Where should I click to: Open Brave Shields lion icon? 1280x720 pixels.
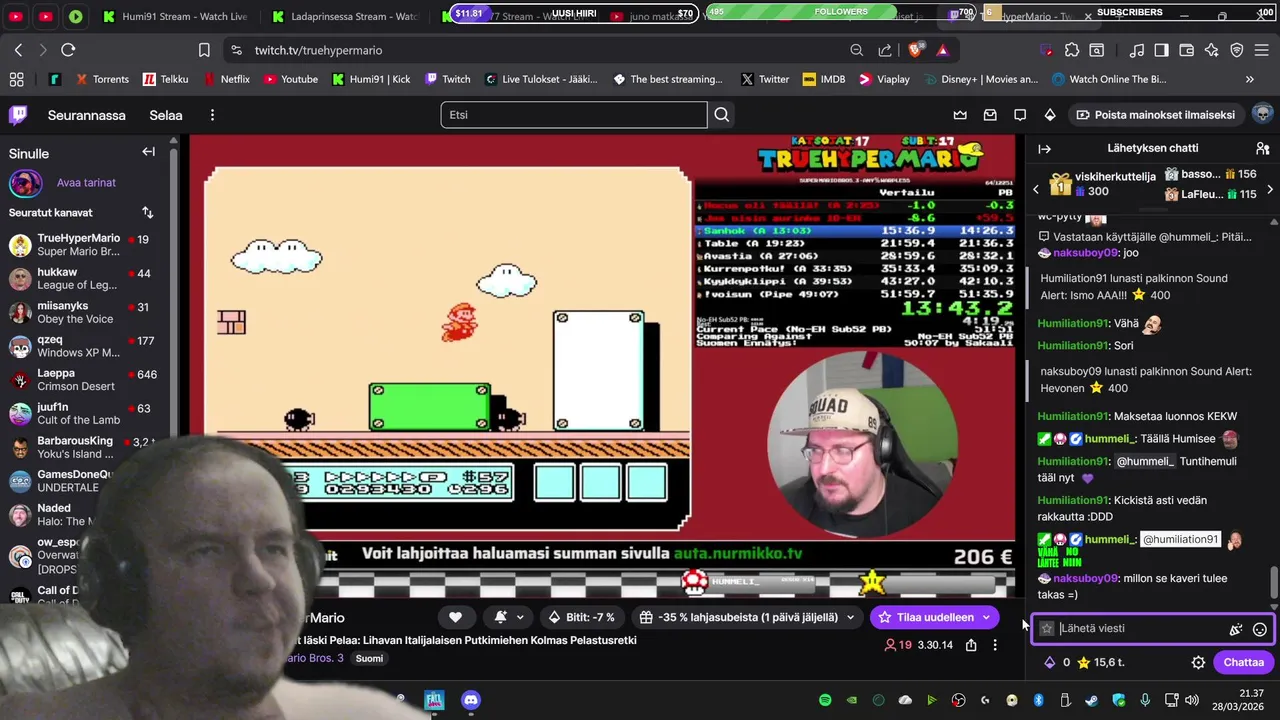pyautogui.click(x=915, y=50)
